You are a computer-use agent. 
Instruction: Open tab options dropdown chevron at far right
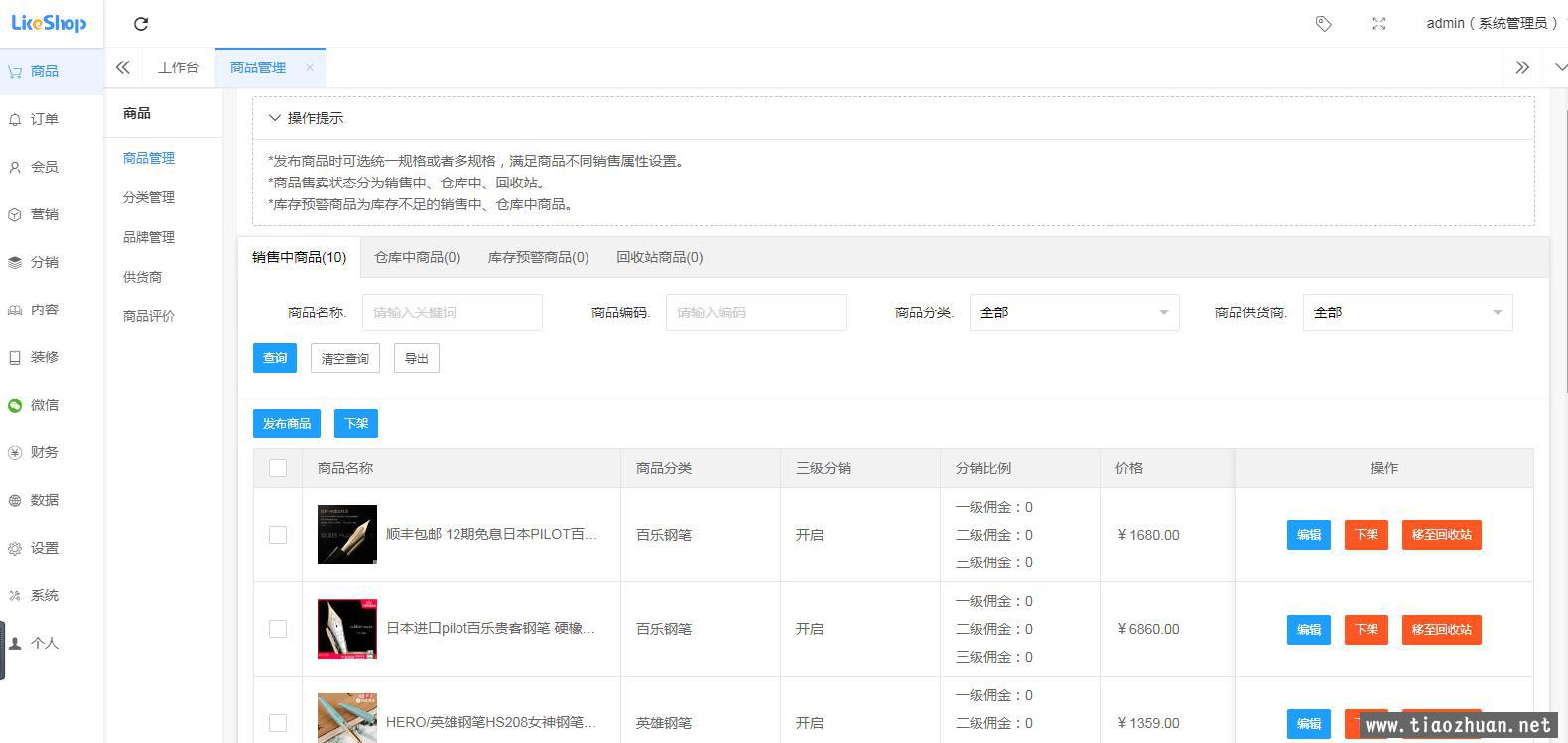pyautogui.click(x=1559, y=67)
